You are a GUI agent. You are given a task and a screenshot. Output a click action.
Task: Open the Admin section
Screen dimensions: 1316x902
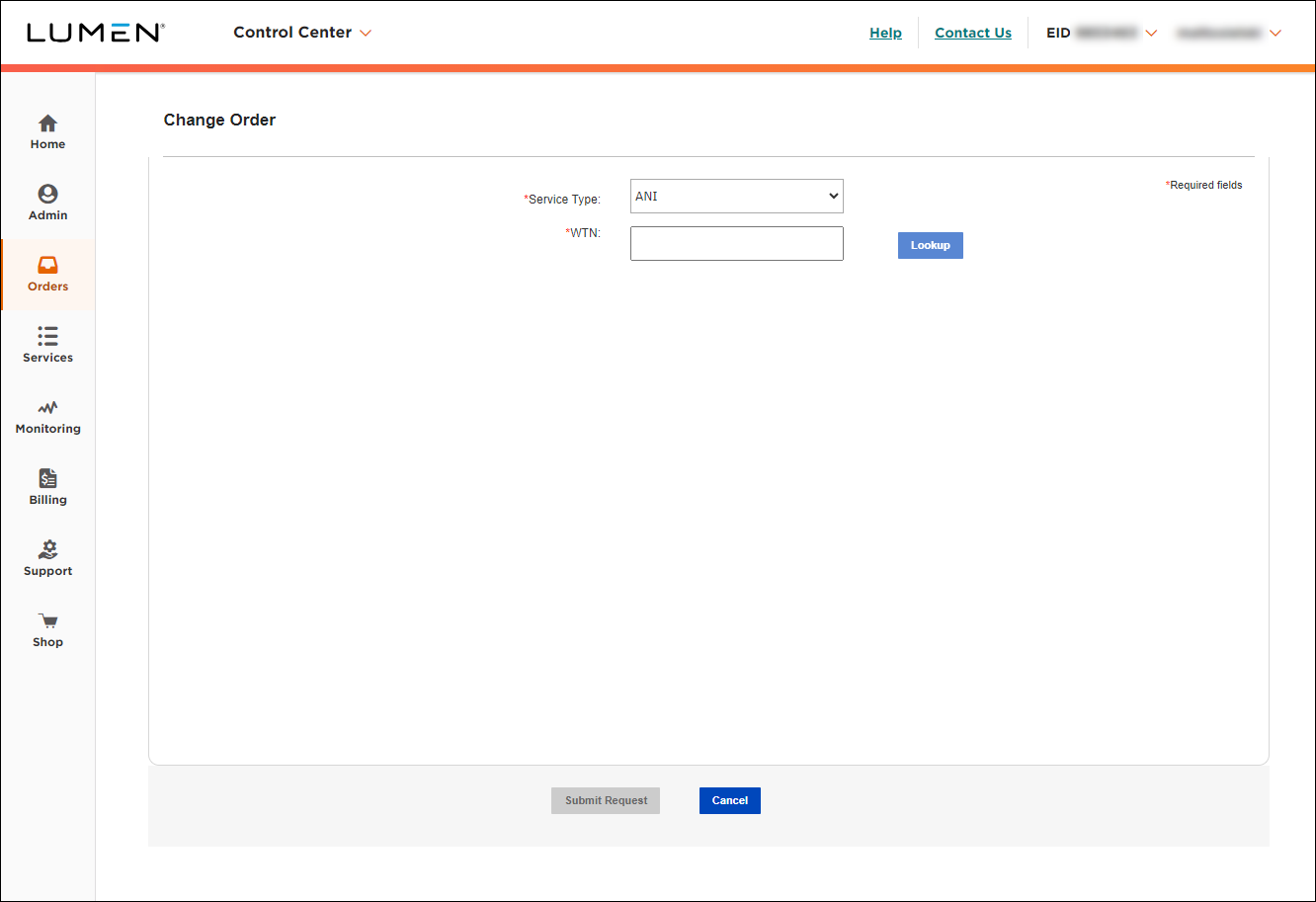point(47,204)
